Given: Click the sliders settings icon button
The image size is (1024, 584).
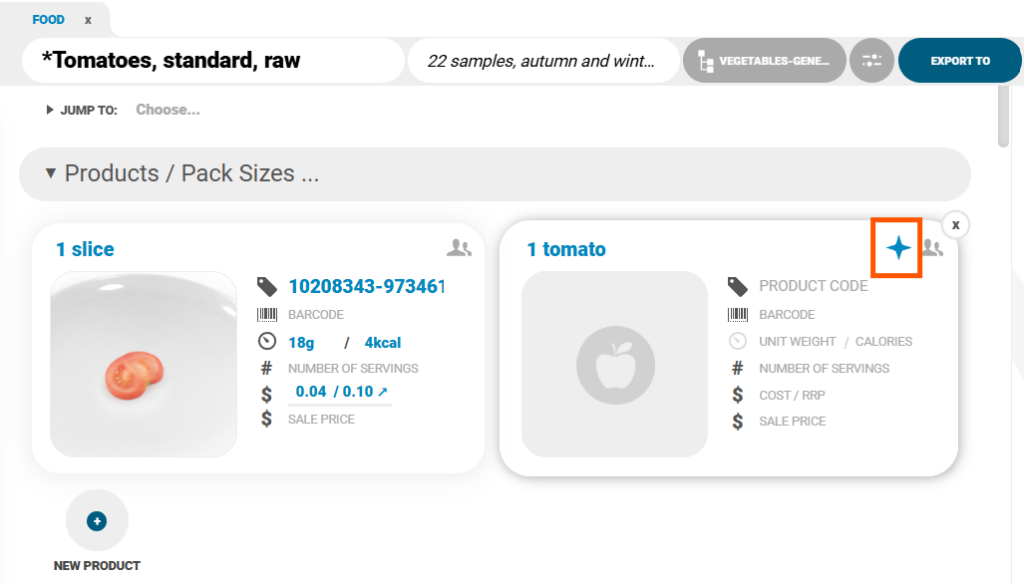Looking at the screenshot, I should pos(871,61).
